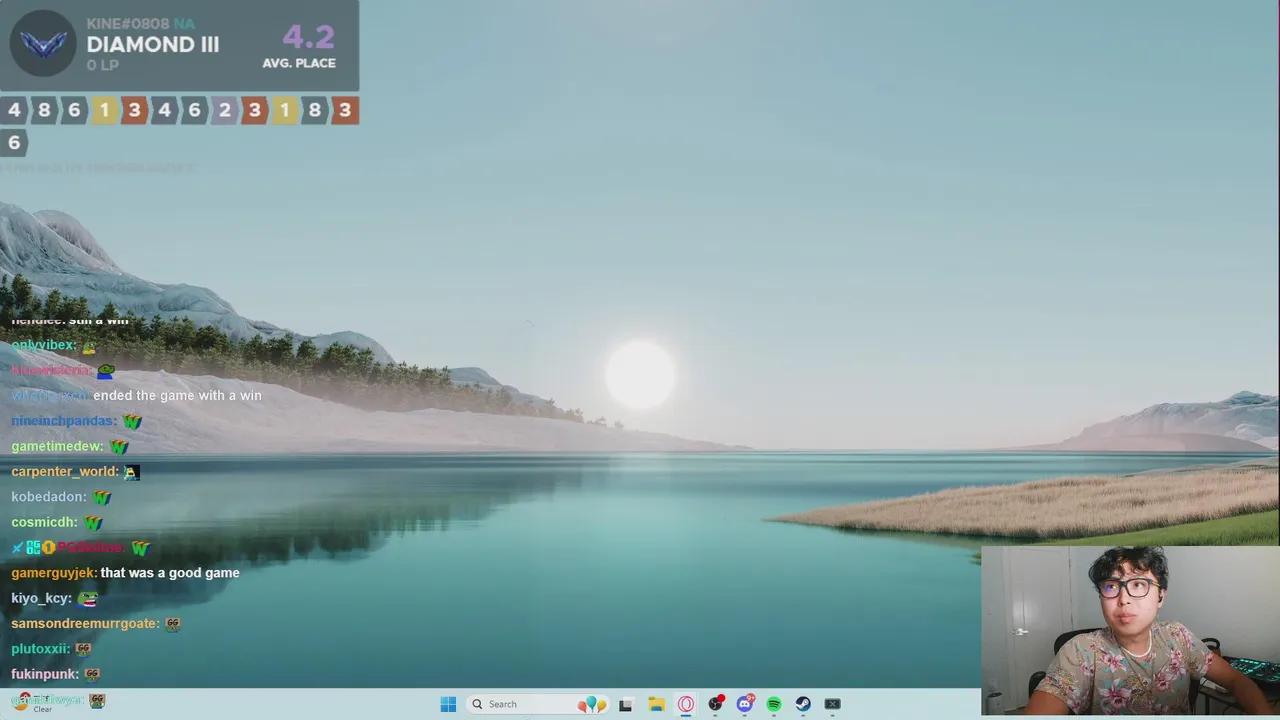Open File Explorer from the taskbar
Image resolution: width=1280 pixels, height=720 pixels.
(x=656, y=704)
